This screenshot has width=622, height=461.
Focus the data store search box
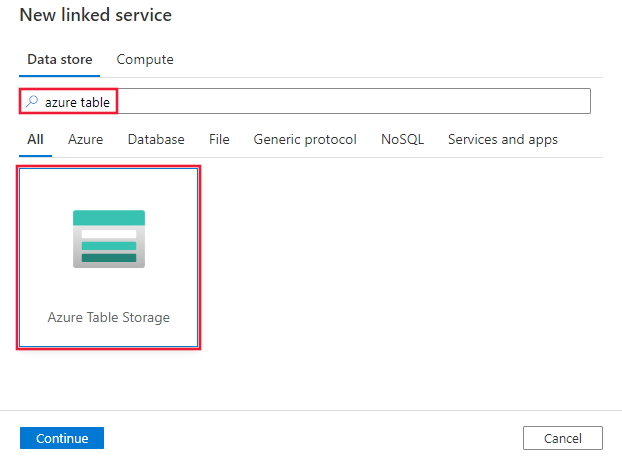pos(340,101)
